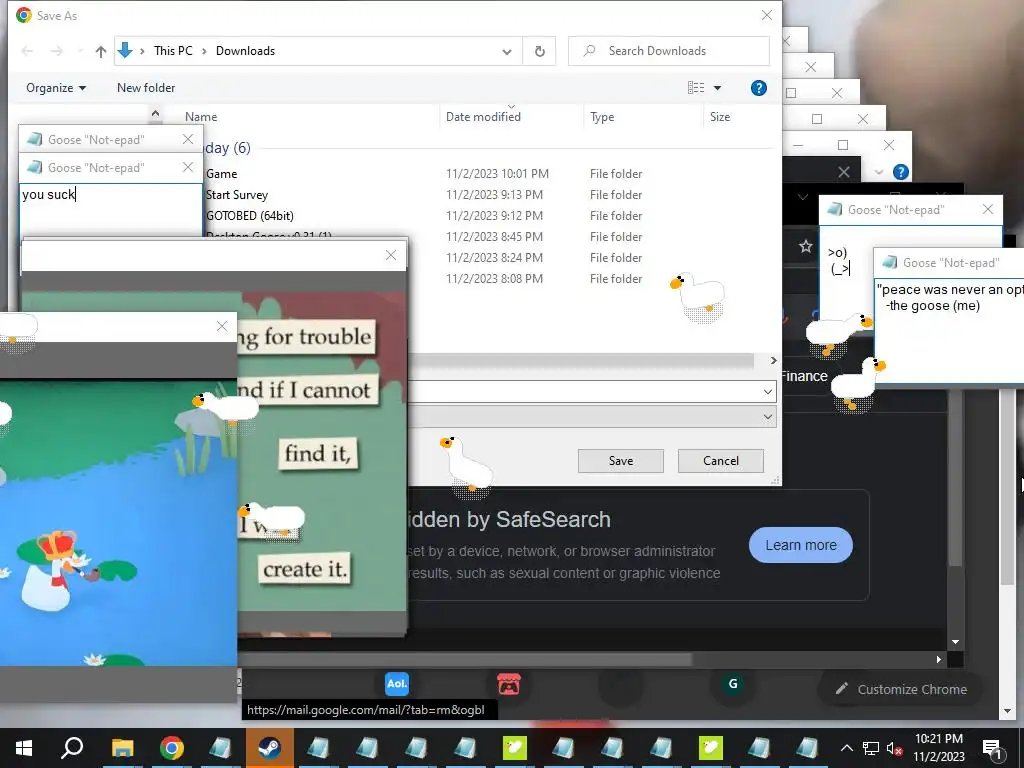Click File folder type in the 8:24 PM row
This screenshot has height=768, width=1024.
[616, 258]
